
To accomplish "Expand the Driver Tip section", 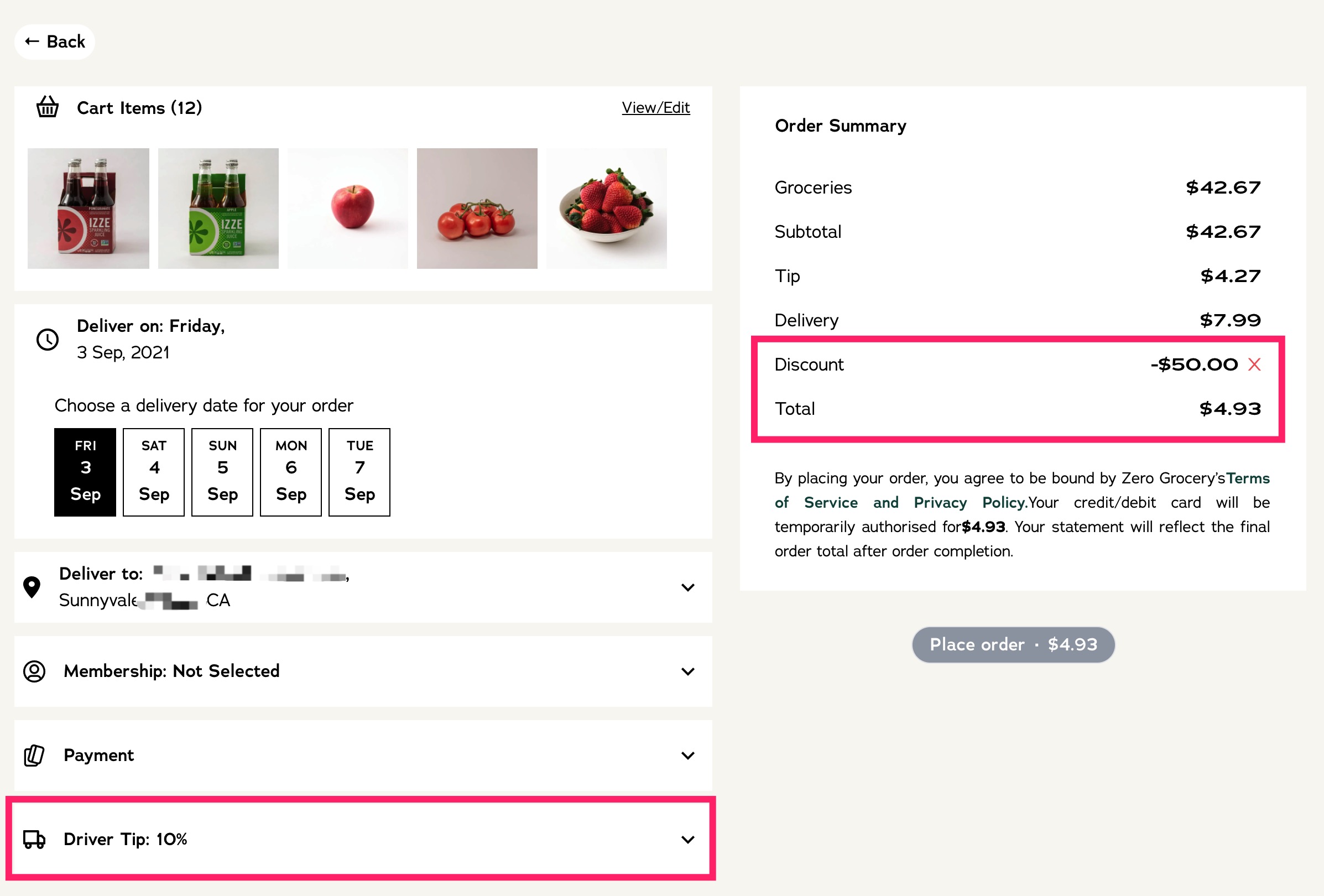I will (688, 839).
